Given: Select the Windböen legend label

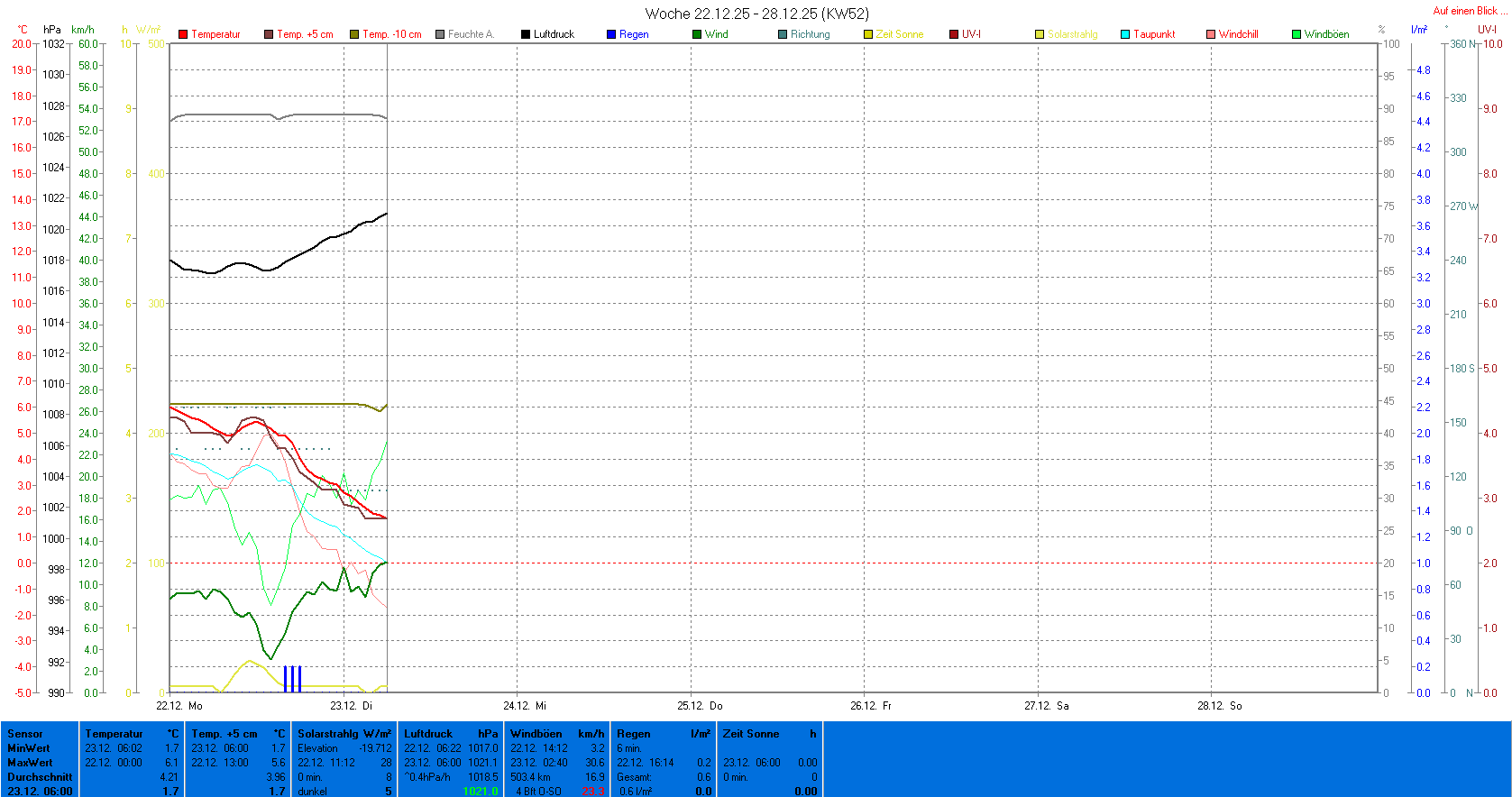Looking at the screenshot, I should point(1326,34).
